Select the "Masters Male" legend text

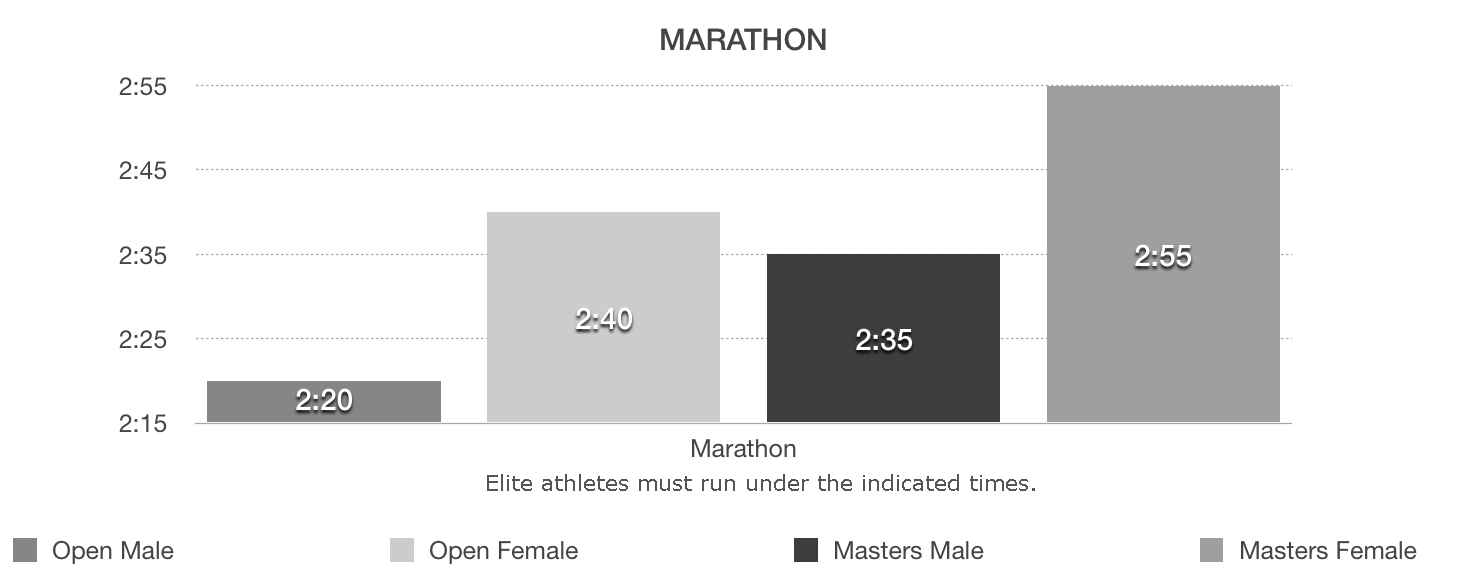pyautogui.click(x=908, y=551)
